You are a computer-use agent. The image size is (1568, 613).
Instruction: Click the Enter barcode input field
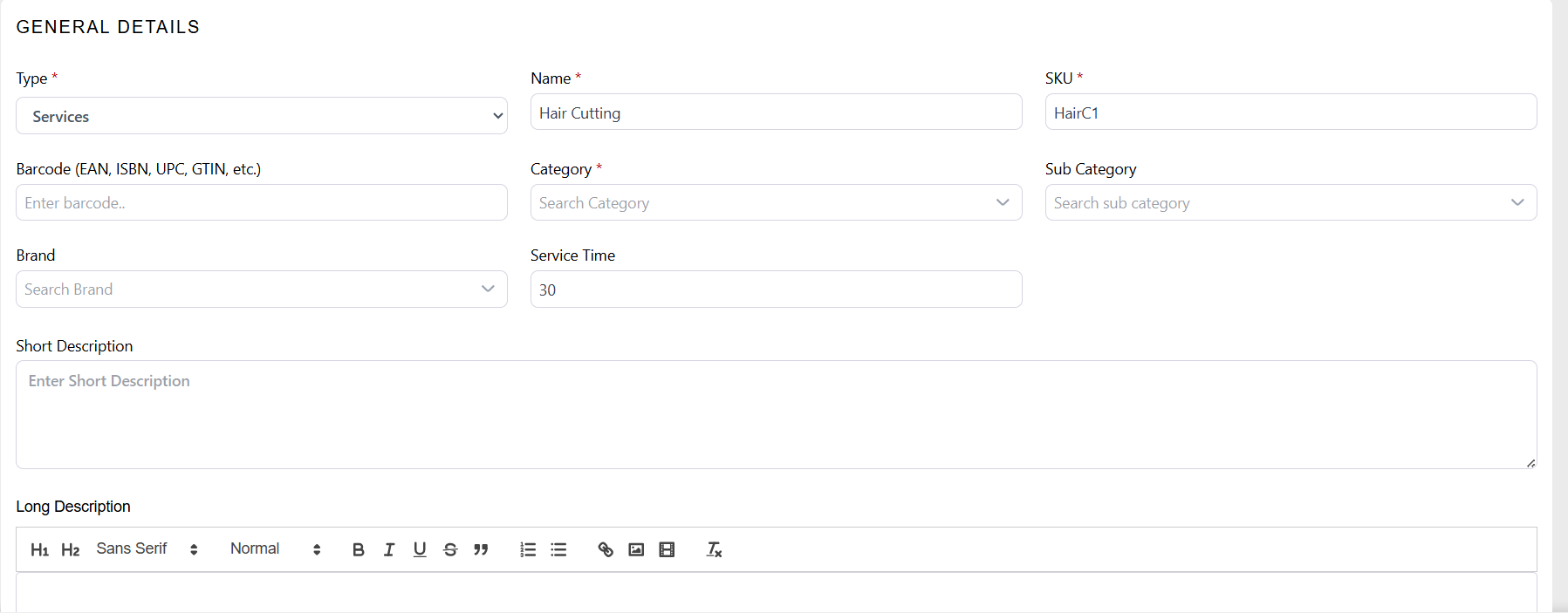(261, 202)
